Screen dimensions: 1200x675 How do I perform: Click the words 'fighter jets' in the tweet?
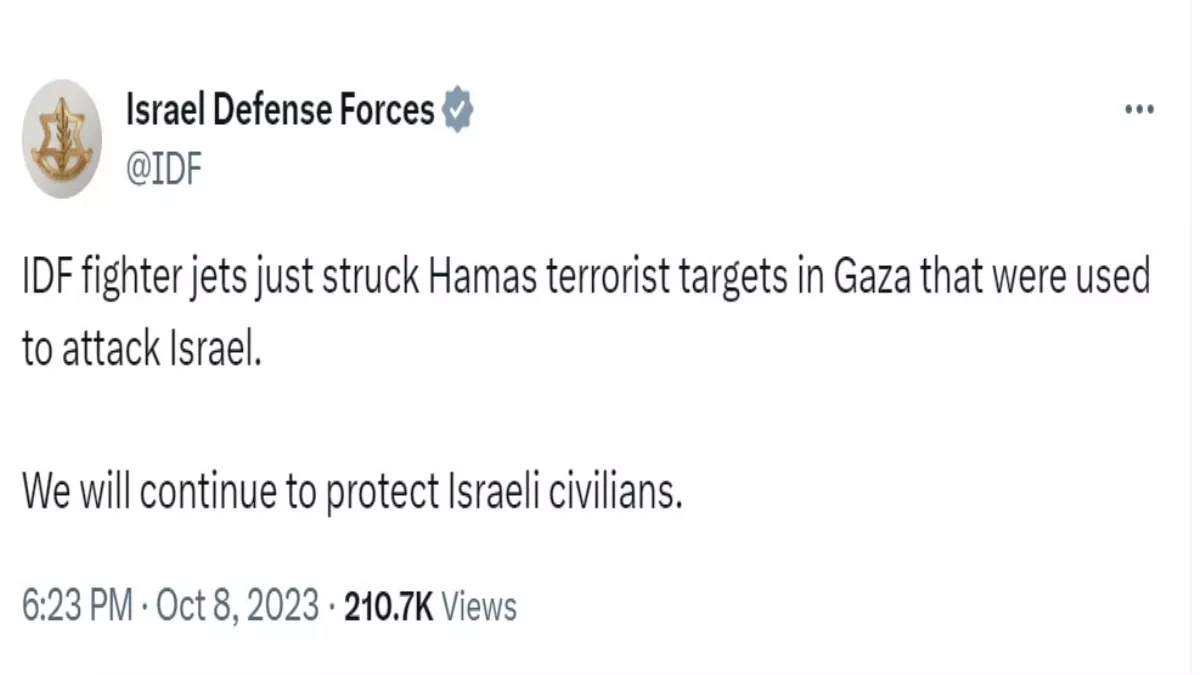(170, 279)
